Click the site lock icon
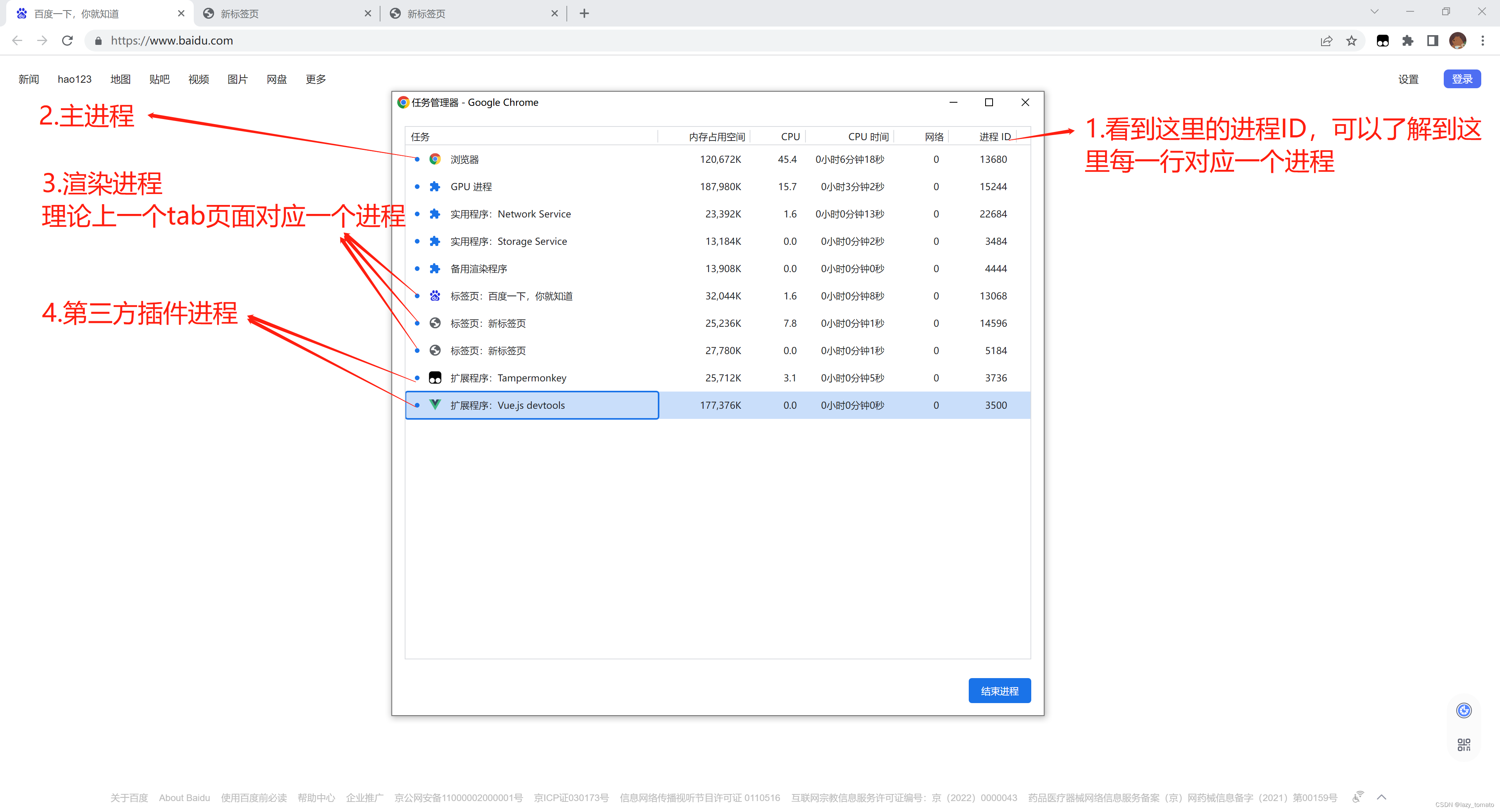 [98, 41]
